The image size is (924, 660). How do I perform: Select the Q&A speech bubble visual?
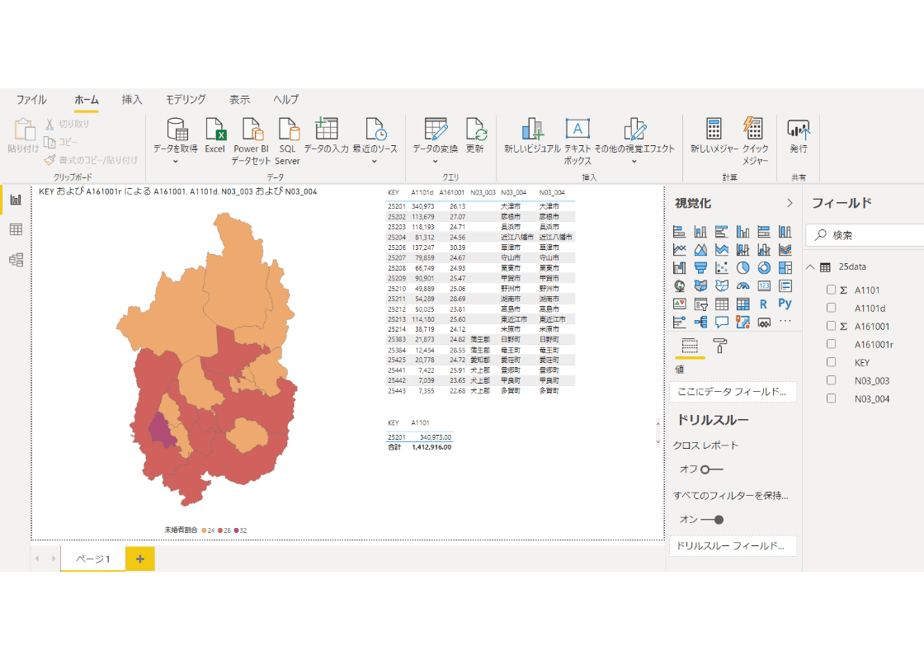pos(722,322)
